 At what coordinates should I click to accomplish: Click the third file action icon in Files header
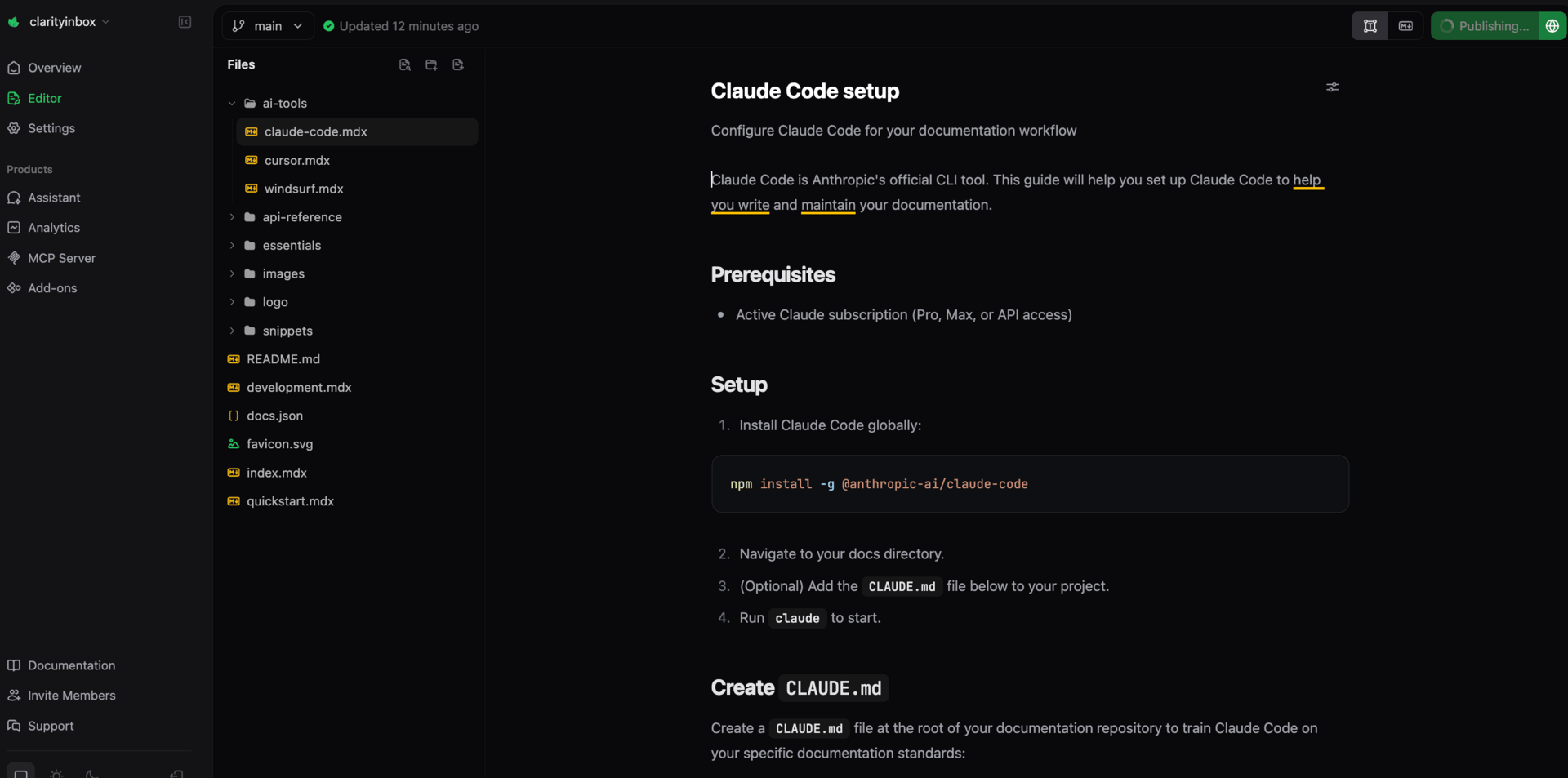[458, 64]
